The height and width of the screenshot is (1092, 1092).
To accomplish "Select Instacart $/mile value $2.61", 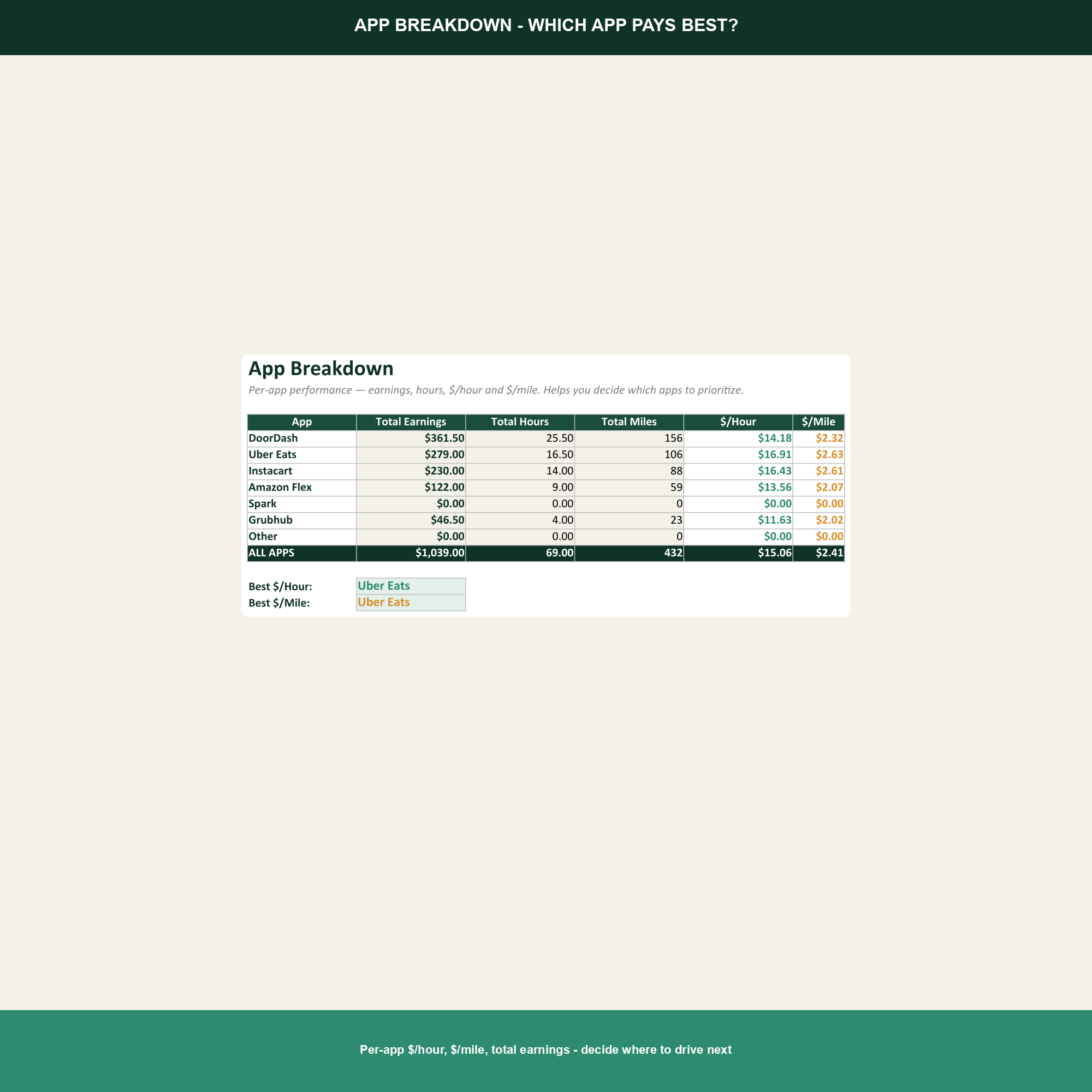I will (x=818, y=471).
